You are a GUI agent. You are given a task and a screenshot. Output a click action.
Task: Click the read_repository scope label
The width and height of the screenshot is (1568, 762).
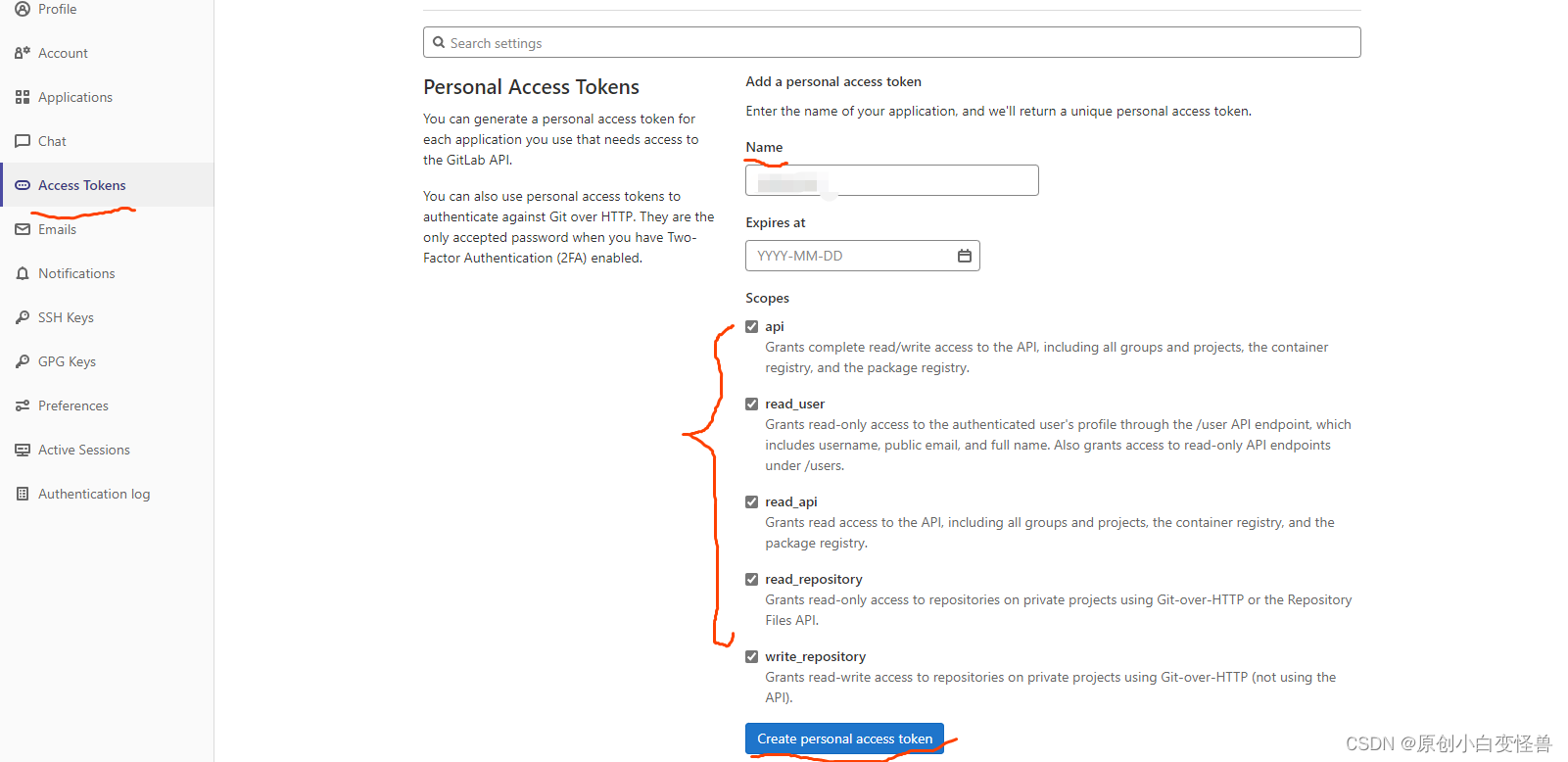coord(814,579)
